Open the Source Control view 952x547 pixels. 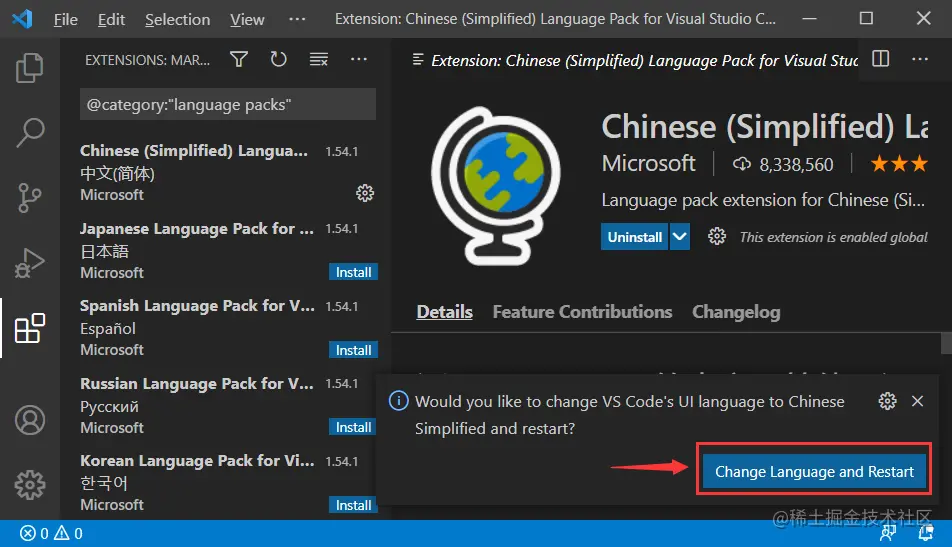(x=29, y=198)
